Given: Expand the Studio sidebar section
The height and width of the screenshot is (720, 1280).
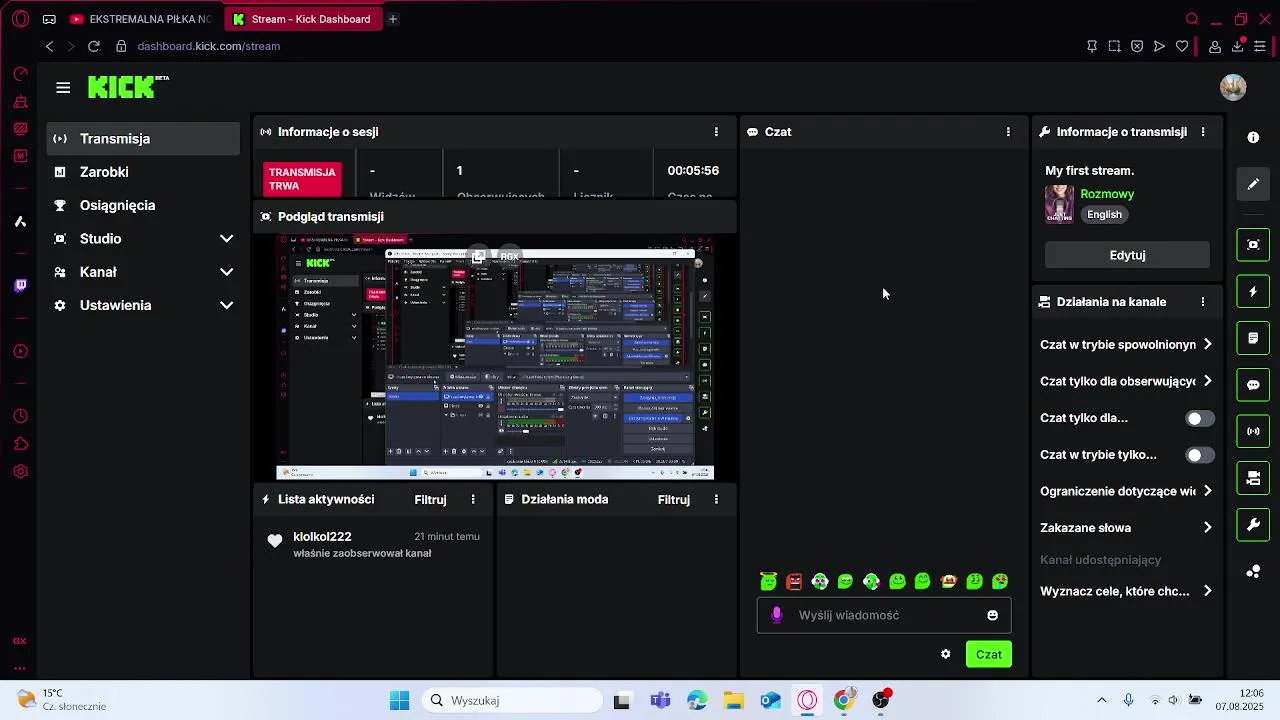Looking at the screenshot, I should (143, 239).
